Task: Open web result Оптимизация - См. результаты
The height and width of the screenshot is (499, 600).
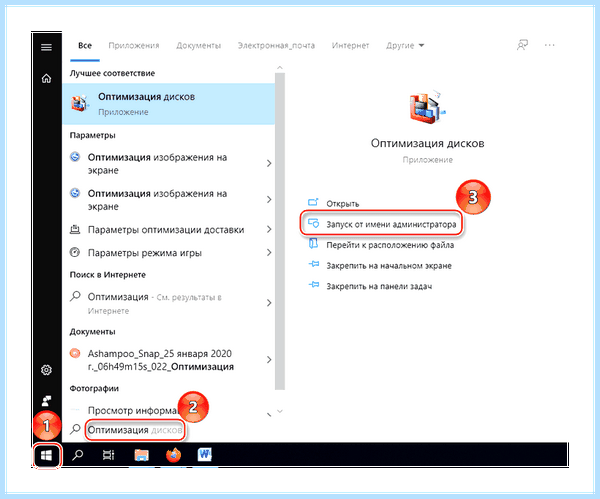Action: pos(168,303)
